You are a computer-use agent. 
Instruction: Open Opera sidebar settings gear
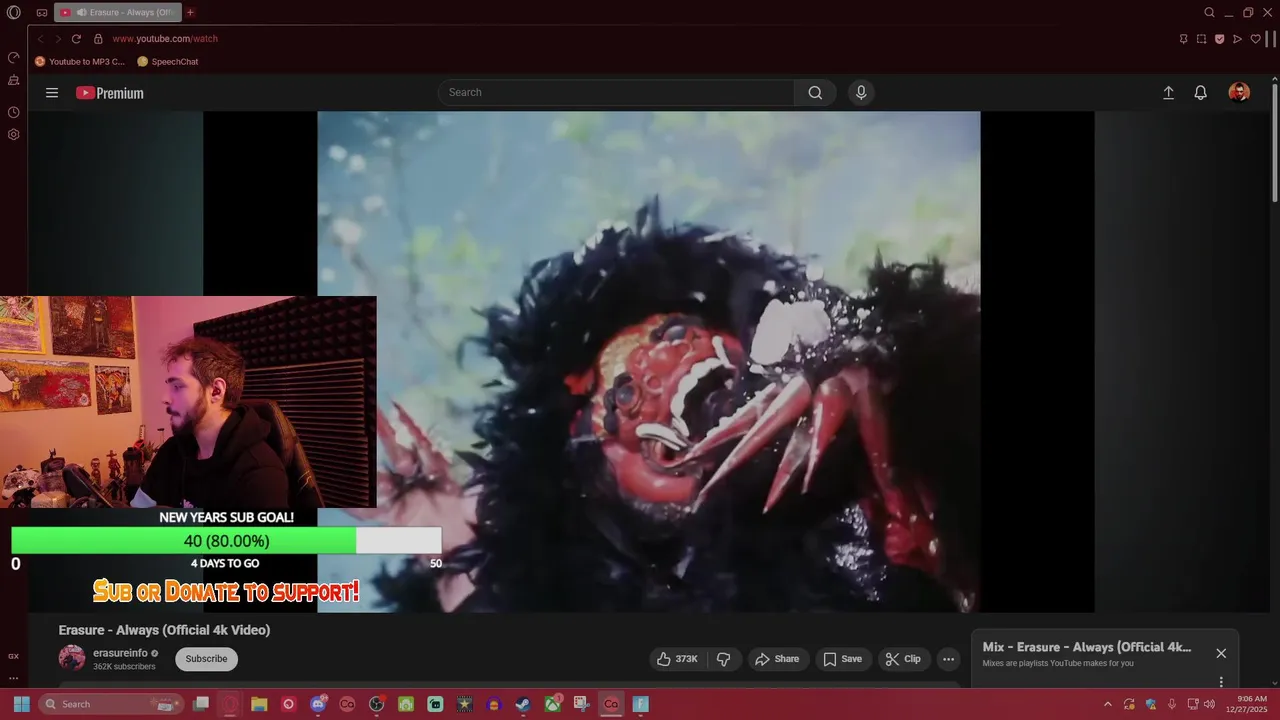(x=14, y=134)
